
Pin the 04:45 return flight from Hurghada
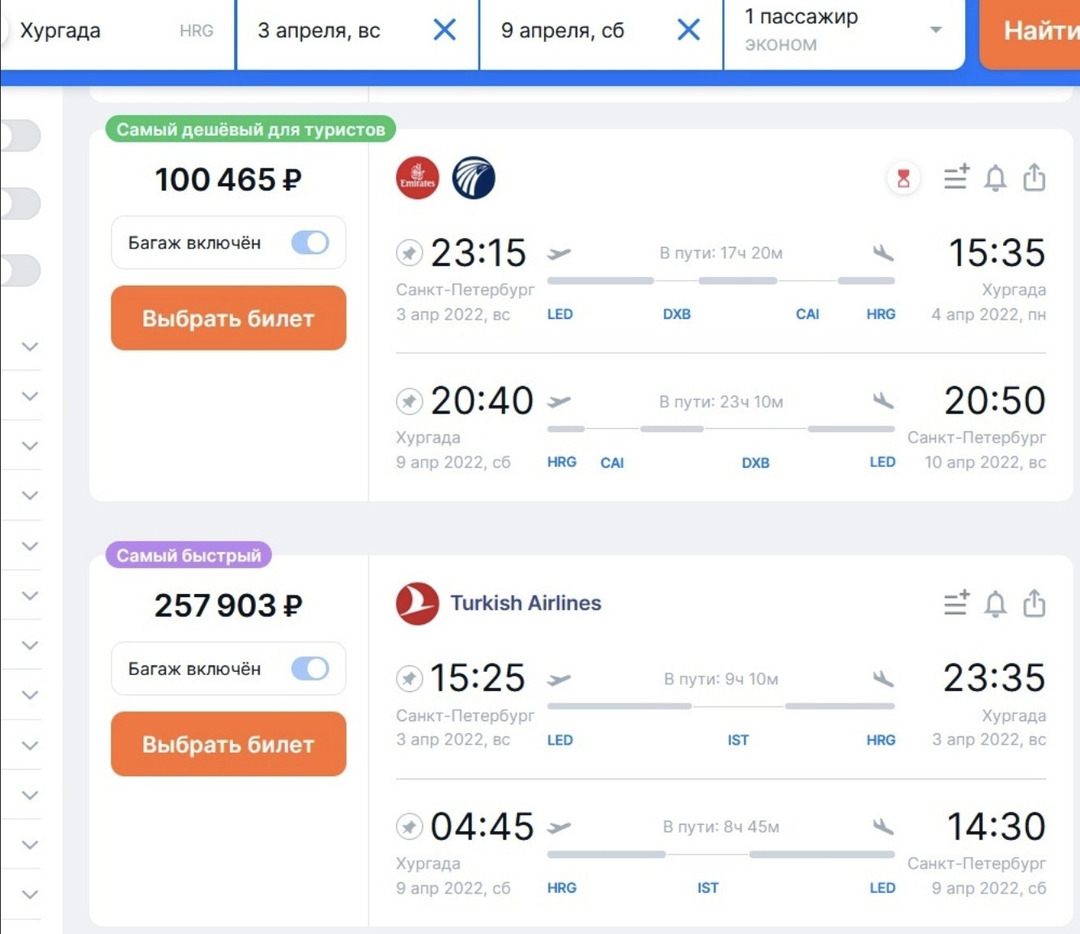(409, 828)
